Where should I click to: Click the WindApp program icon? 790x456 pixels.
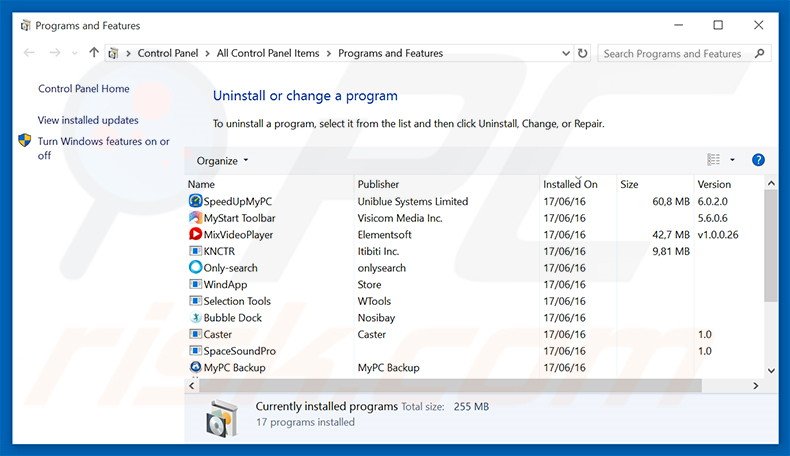coord(195,284)
